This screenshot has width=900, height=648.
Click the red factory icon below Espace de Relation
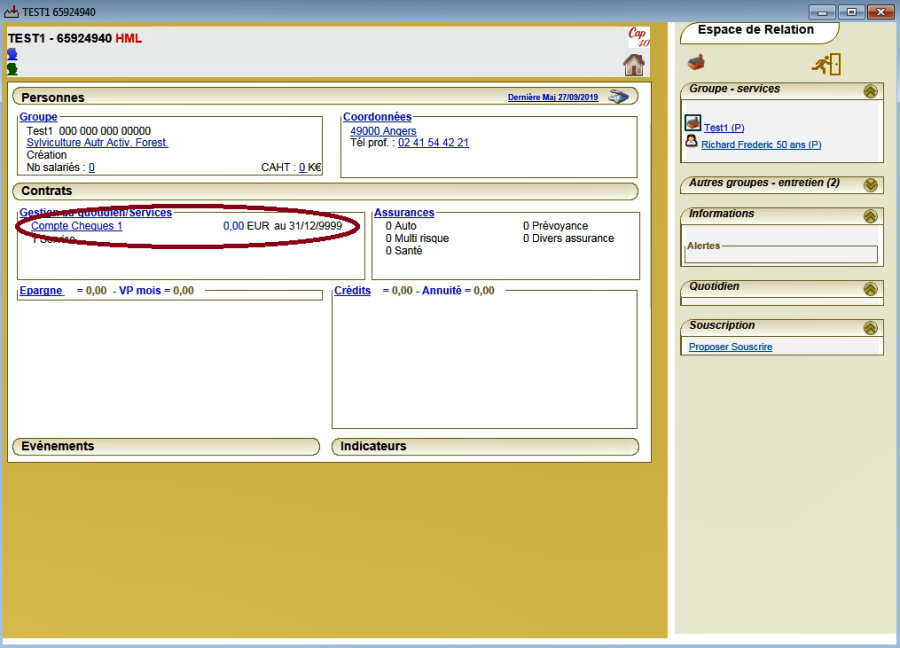[x=696, y=63]
